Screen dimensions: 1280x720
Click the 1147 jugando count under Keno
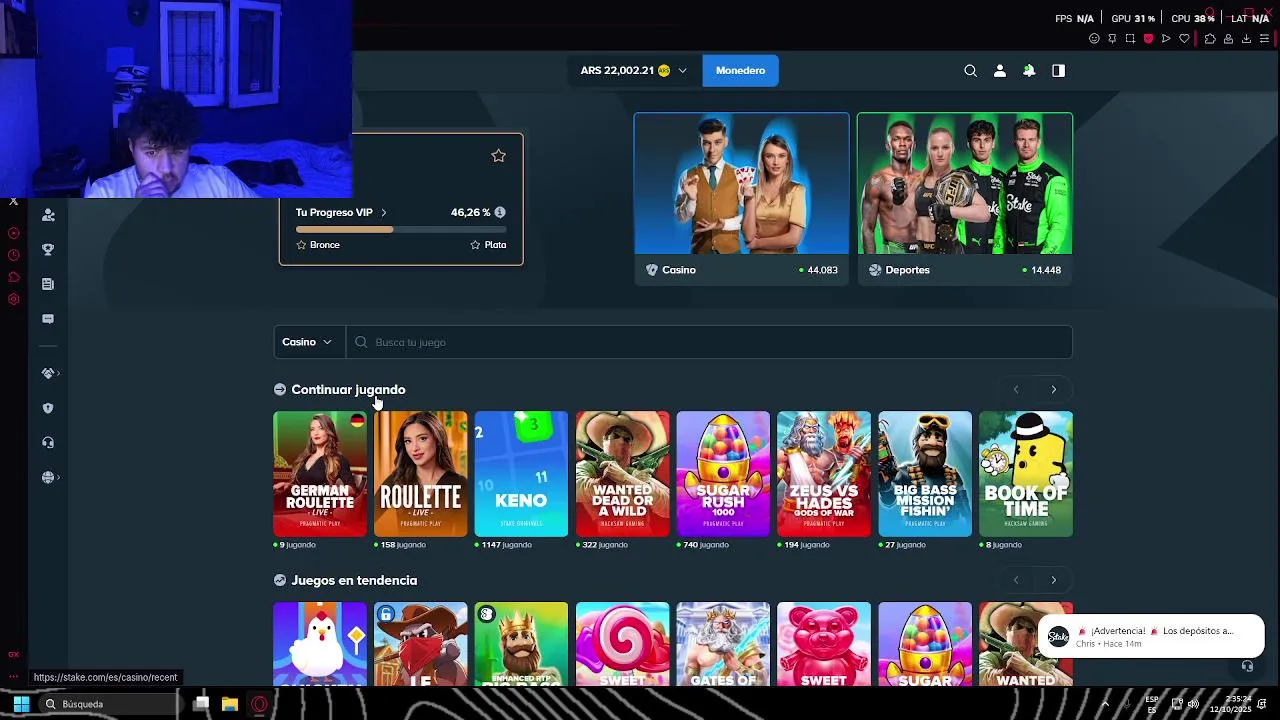(505, 545)
